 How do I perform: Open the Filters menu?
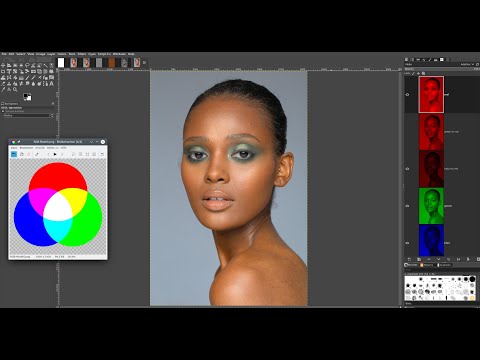coord(82,54)
